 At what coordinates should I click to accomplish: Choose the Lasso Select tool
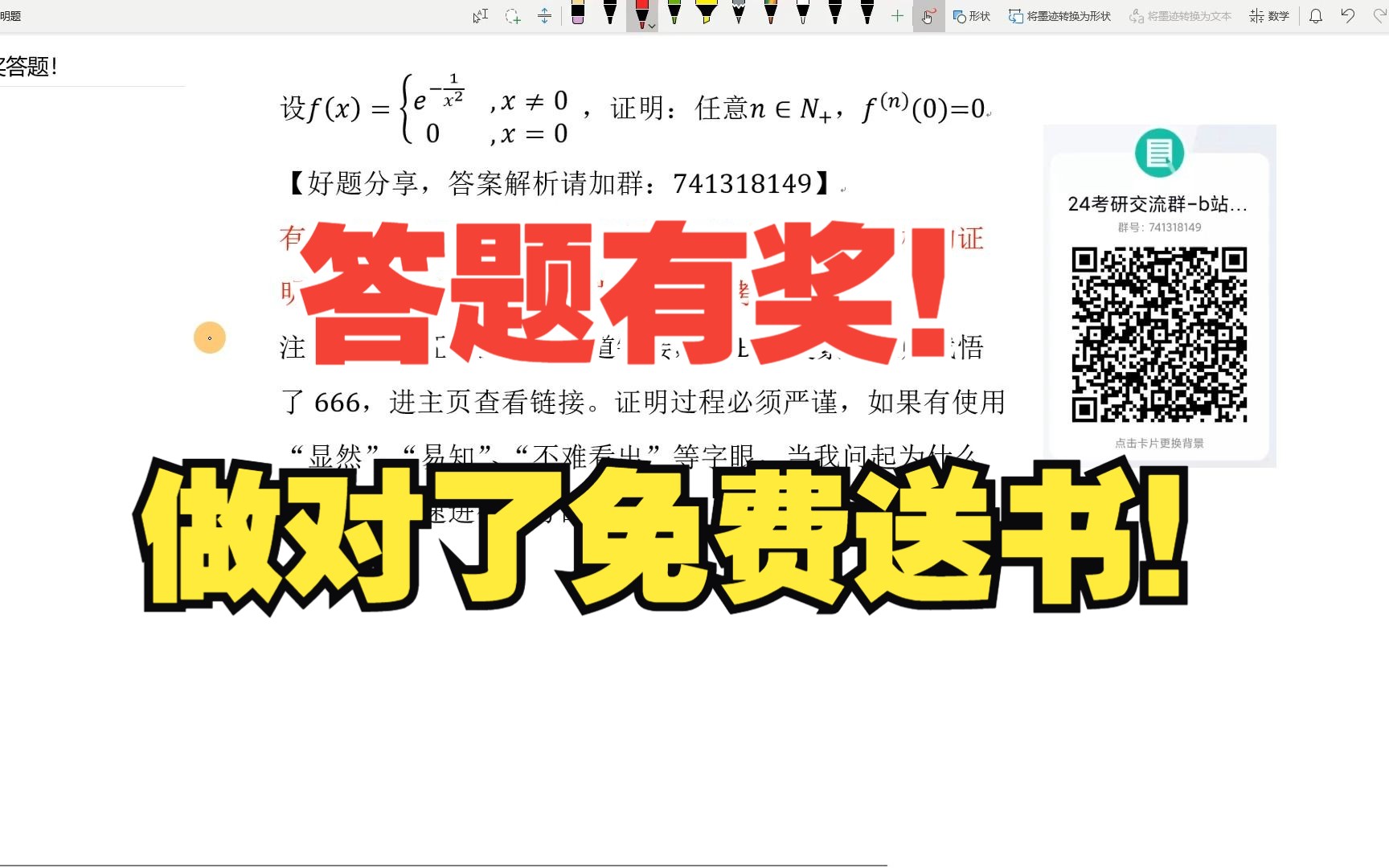pos(513,16)
